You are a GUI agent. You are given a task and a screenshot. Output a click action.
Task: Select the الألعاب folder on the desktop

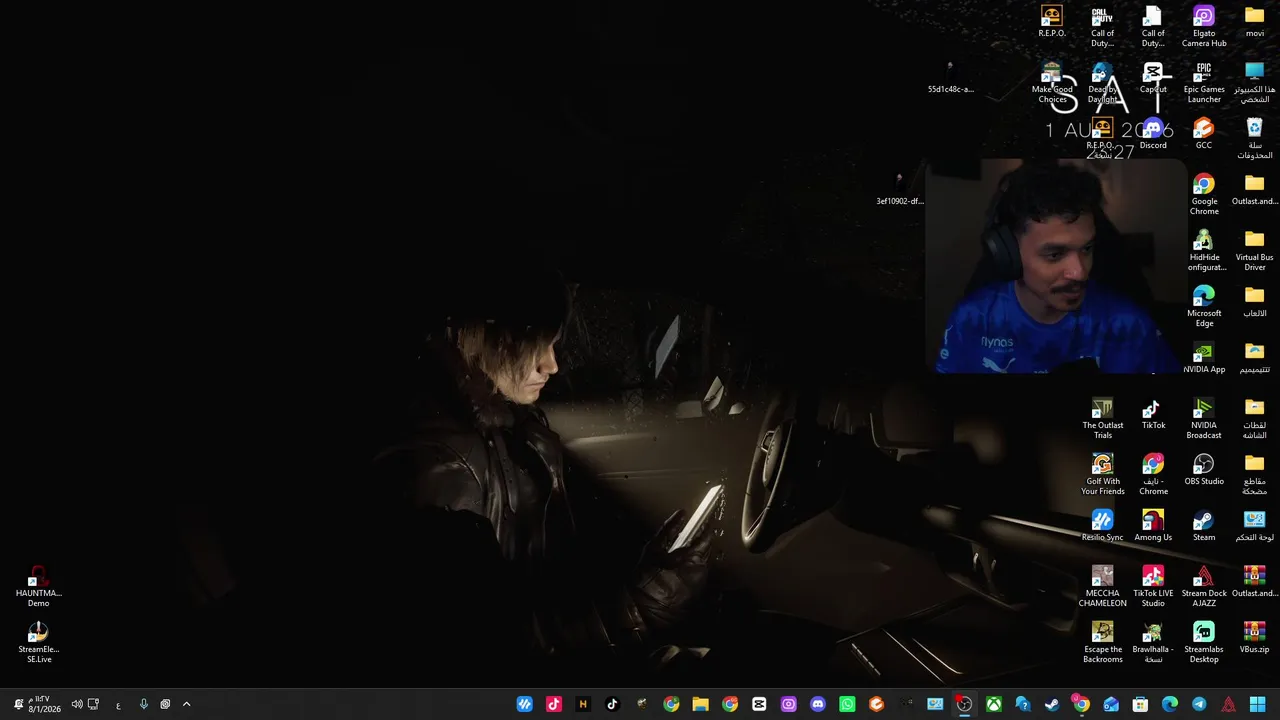(x=1255, y=302)
